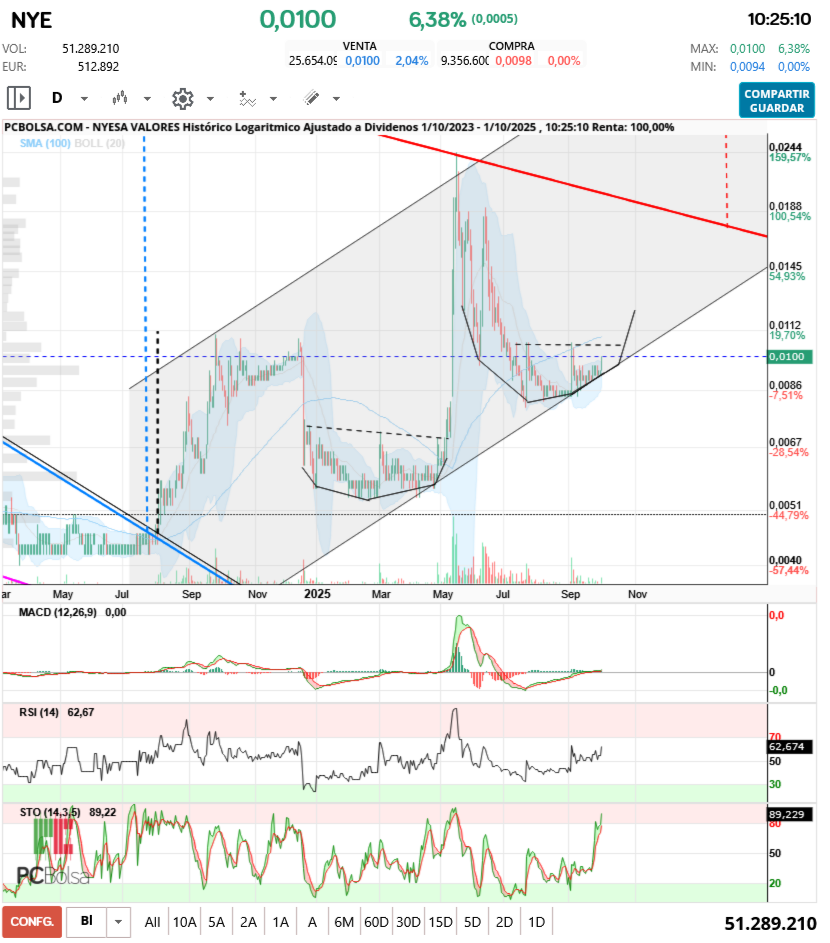This screenshot has height=943, width=830.
Task: Toggle the MACD (12,26,9) indicator label
Action: (60, 612)
